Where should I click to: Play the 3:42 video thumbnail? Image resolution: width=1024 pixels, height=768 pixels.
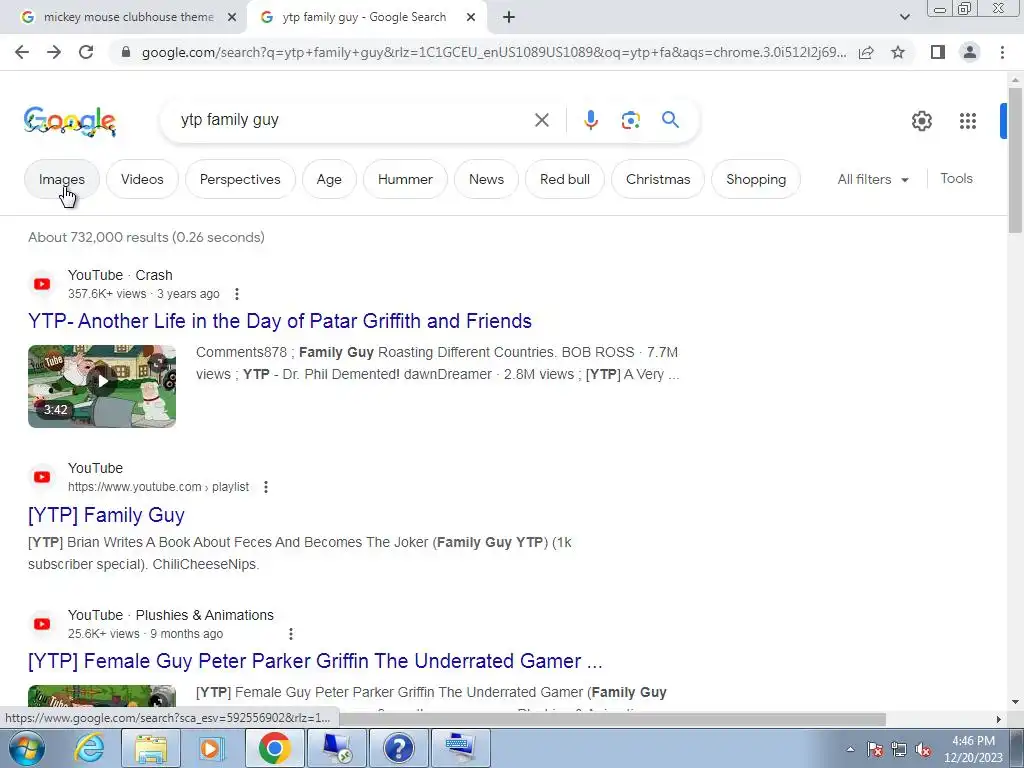point(102,386)
